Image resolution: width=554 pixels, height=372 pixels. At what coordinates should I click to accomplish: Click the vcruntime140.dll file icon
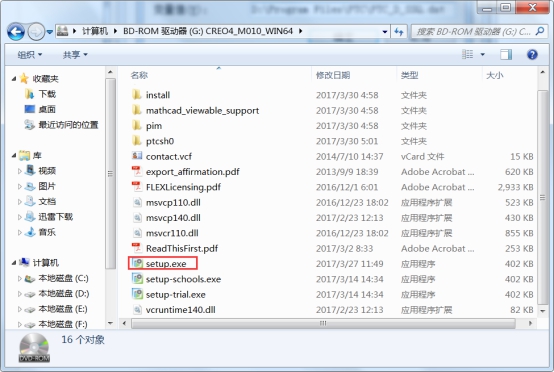coord(137,309)
